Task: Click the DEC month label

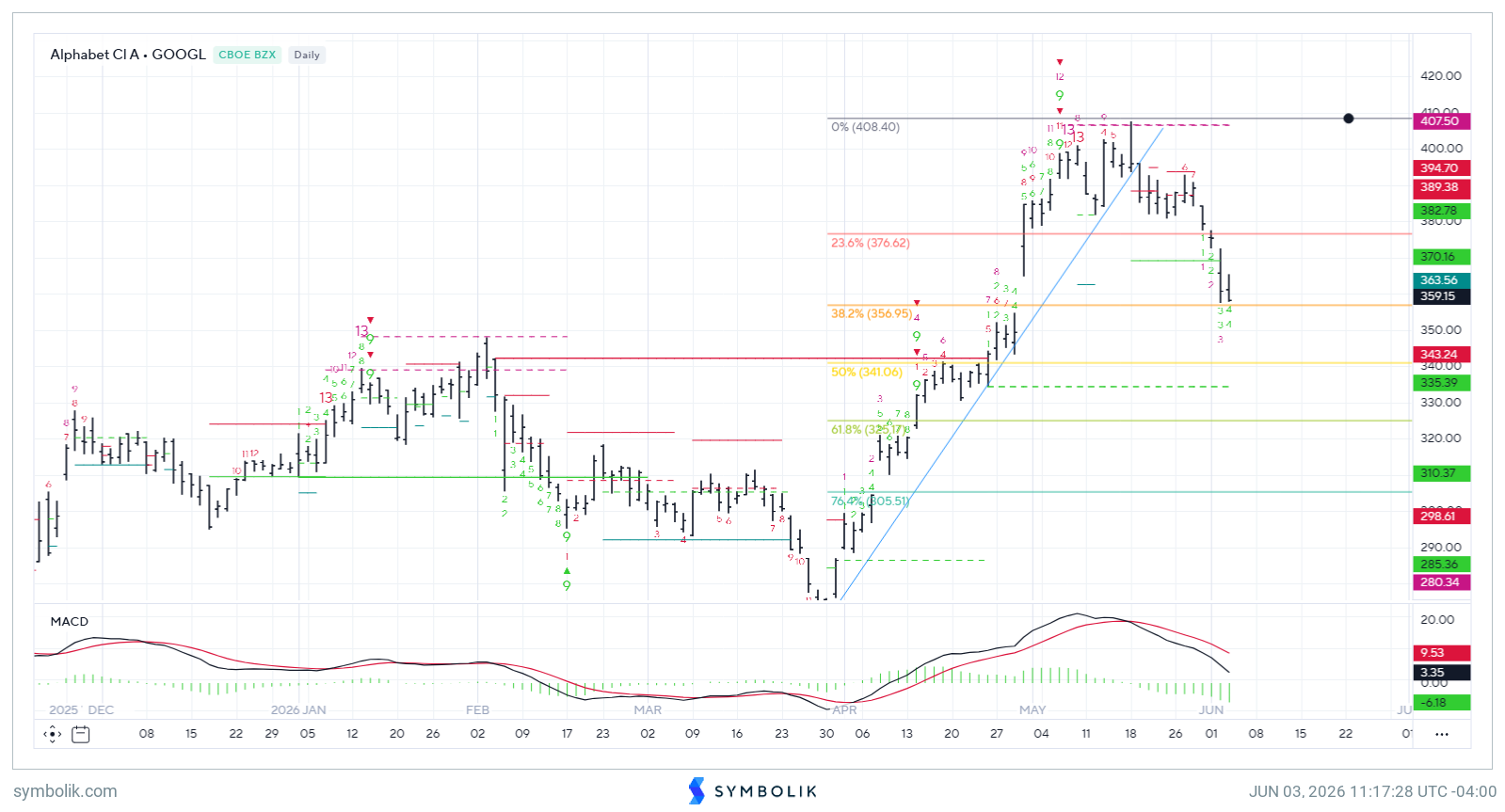Action: pyautogui.click(x=101, y=710)
